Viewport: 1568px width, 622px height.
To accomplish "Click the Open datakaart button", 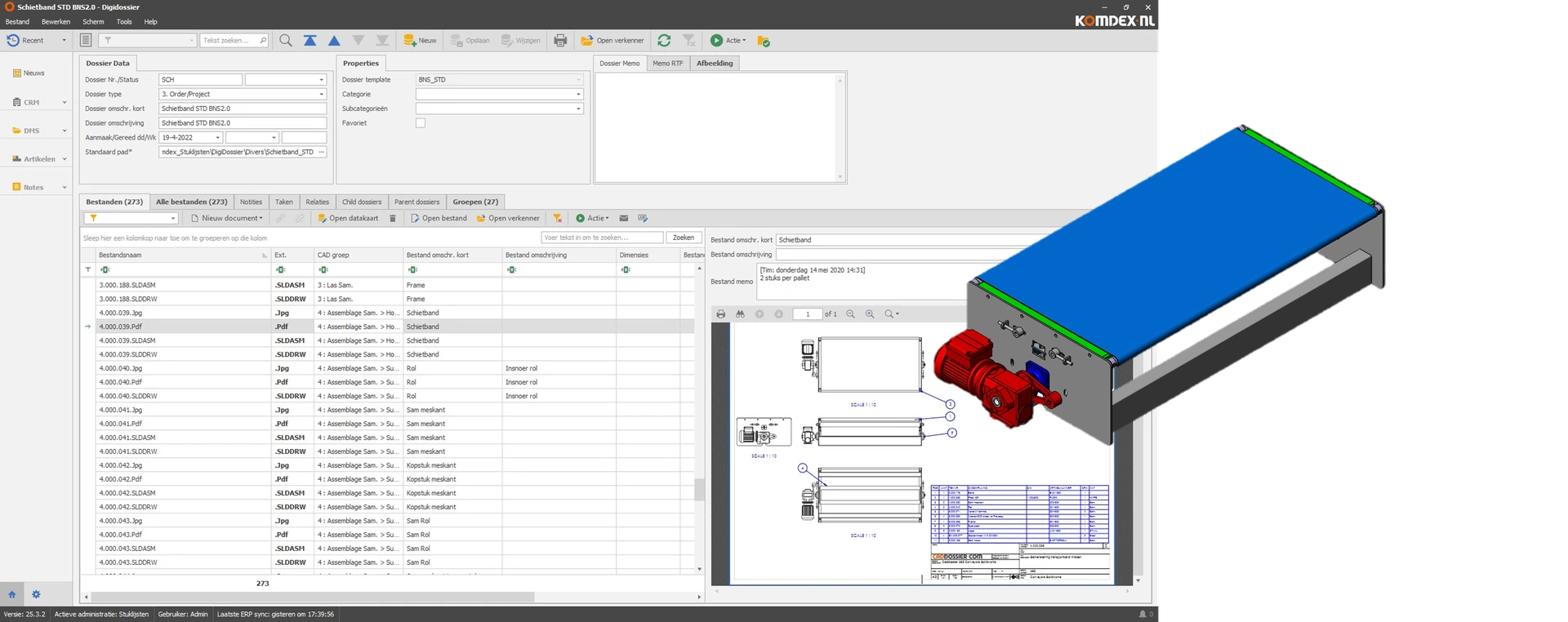I will pos(348,219).
